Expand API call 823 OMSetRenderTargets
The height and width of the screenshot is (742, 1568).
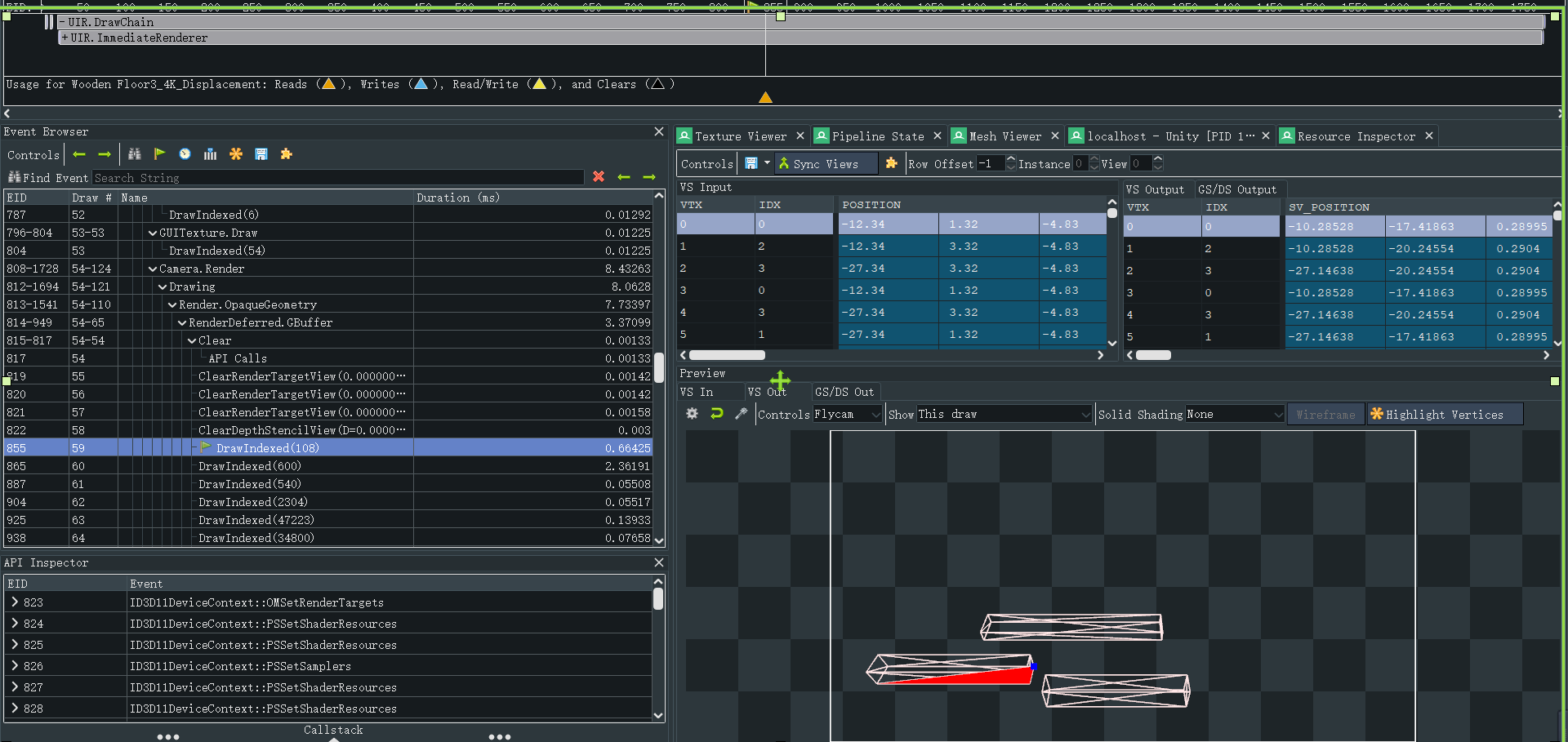point(15,602)
